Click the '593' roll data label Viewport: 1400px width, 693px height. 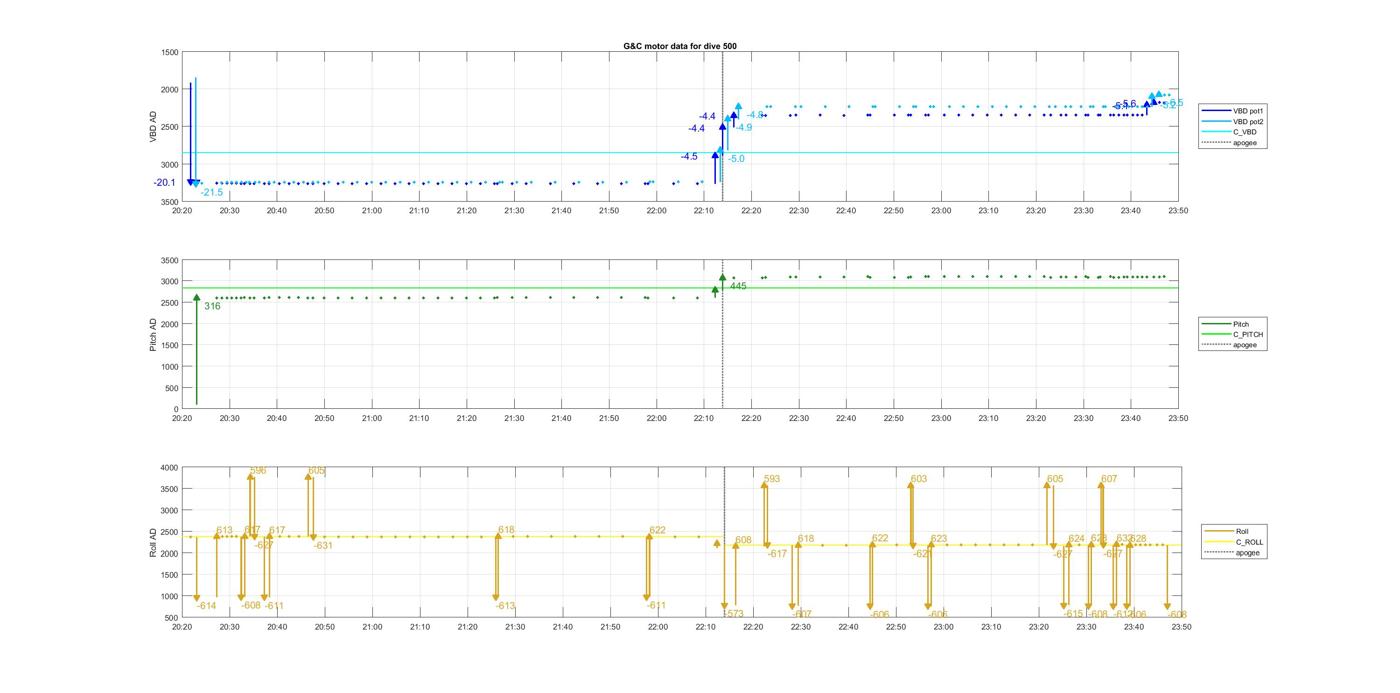[x=771, y=480]
